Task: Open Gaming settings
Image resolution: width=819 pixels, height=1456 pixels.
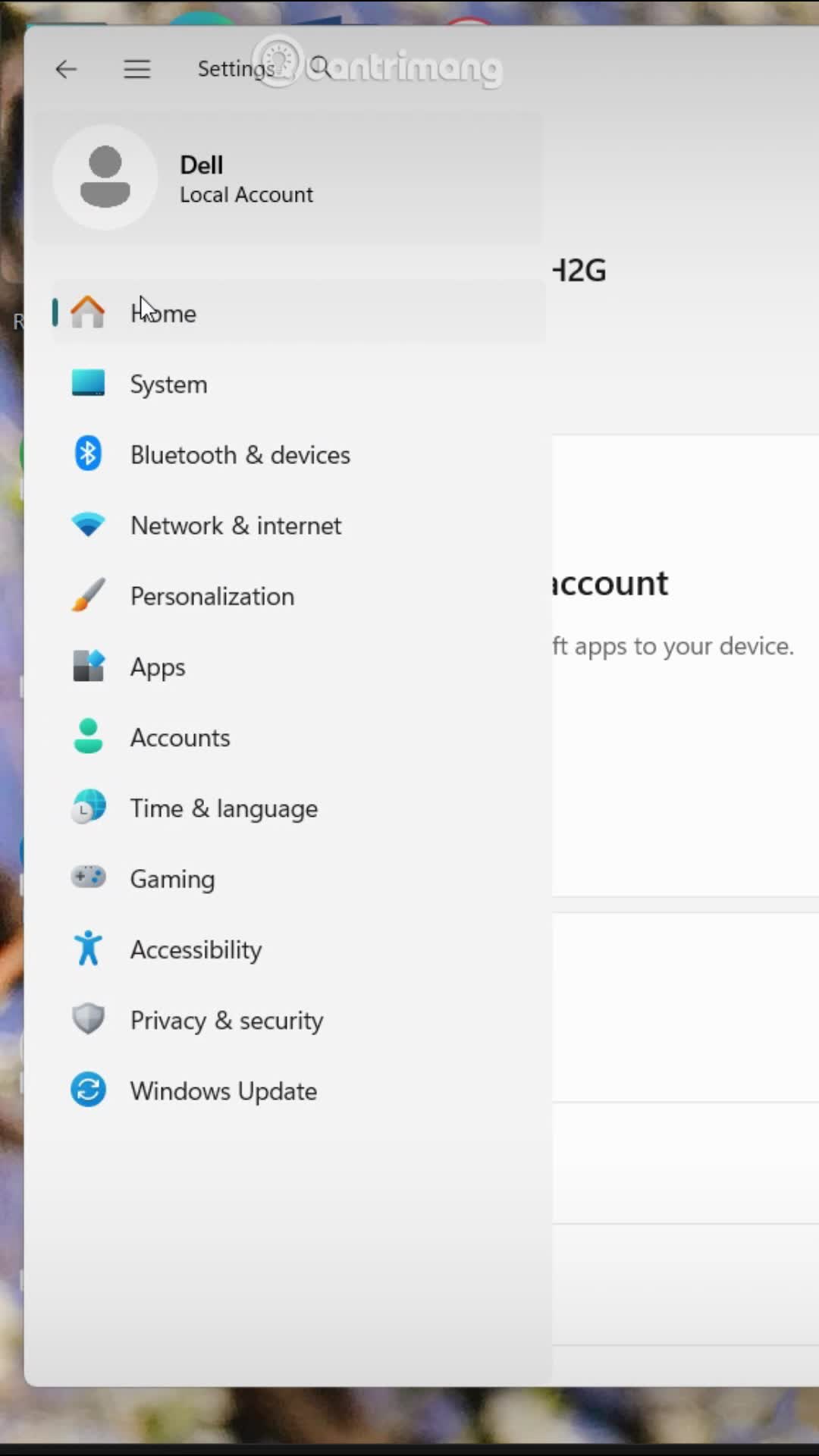Action: [299, 878]
